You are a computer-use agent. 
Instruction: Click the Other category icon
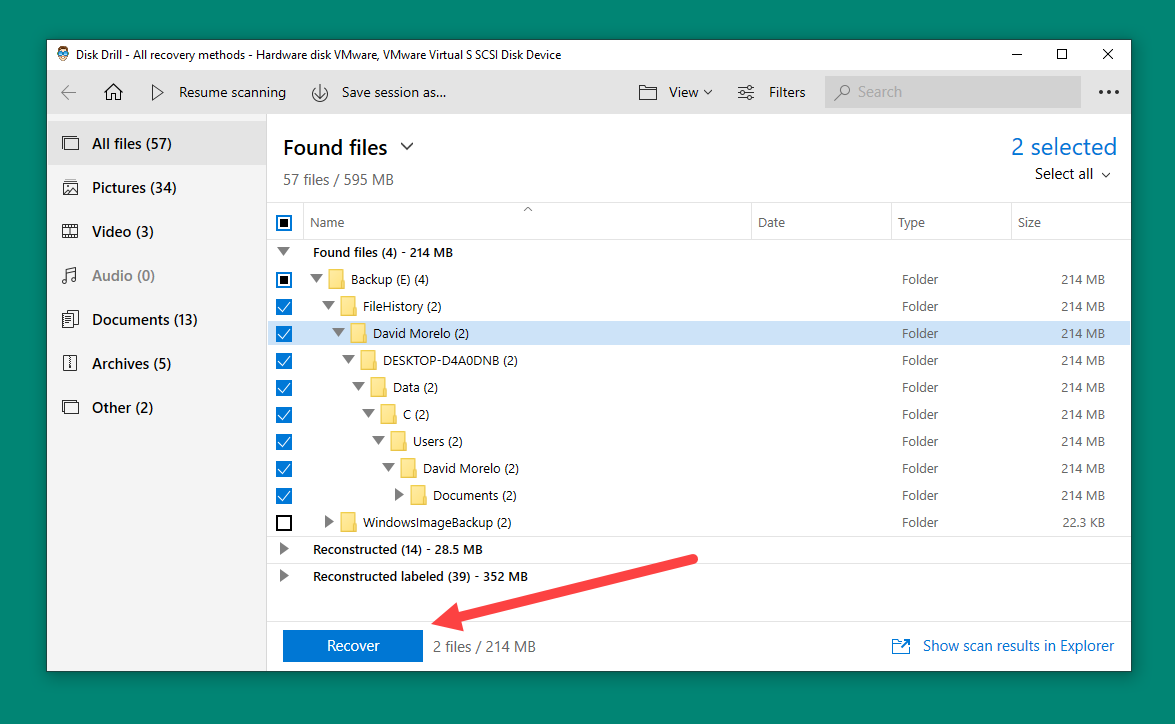click(x=70, y=408)
